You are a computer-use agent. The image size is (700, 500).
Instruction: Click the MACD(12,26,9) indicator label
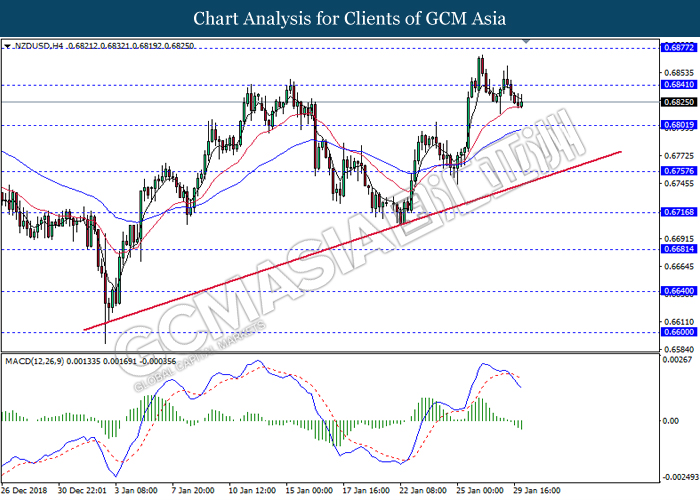(35, 361)
